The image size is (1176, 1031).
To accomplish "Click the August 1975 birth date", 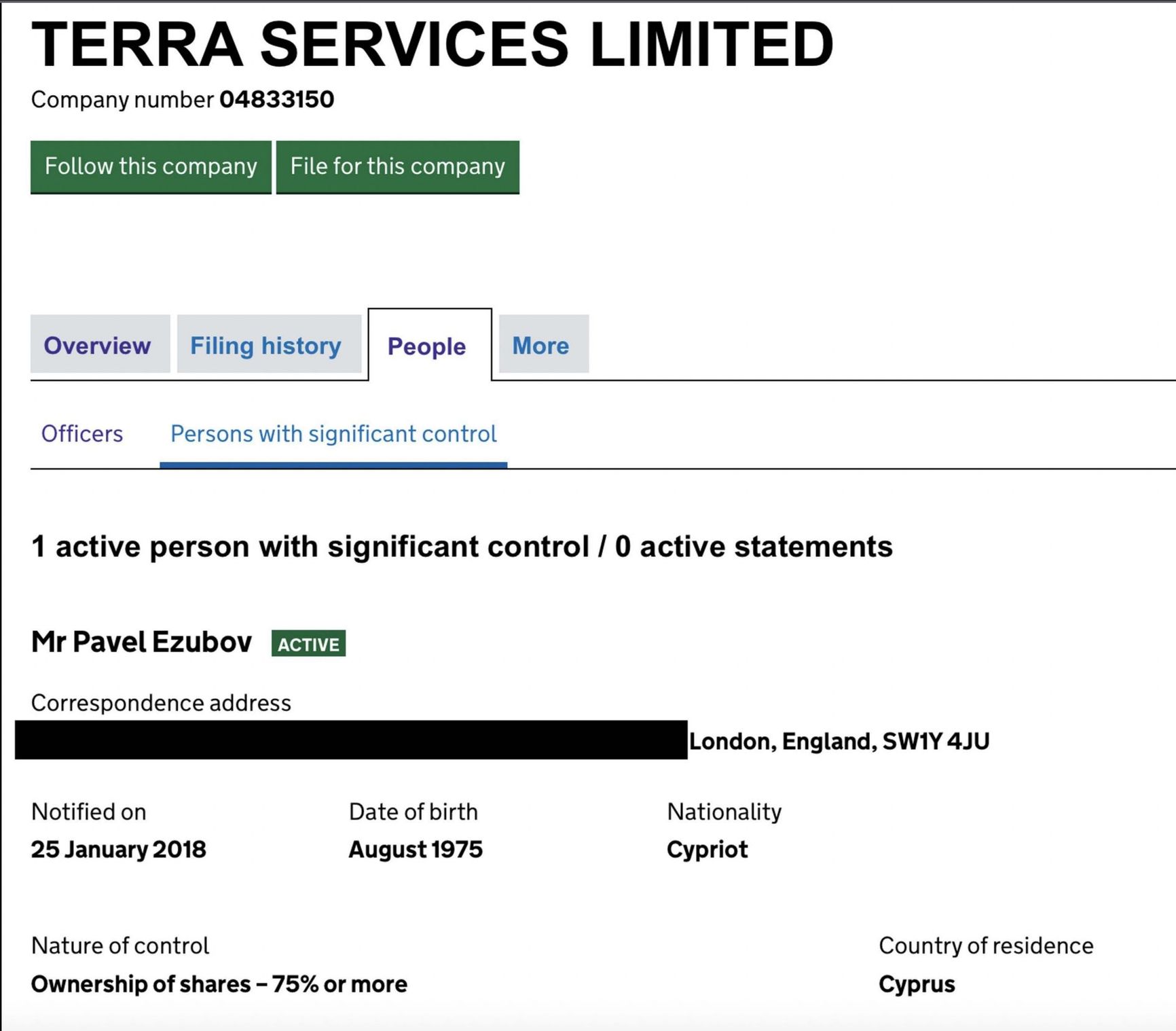I will click(x=416, y=849).
